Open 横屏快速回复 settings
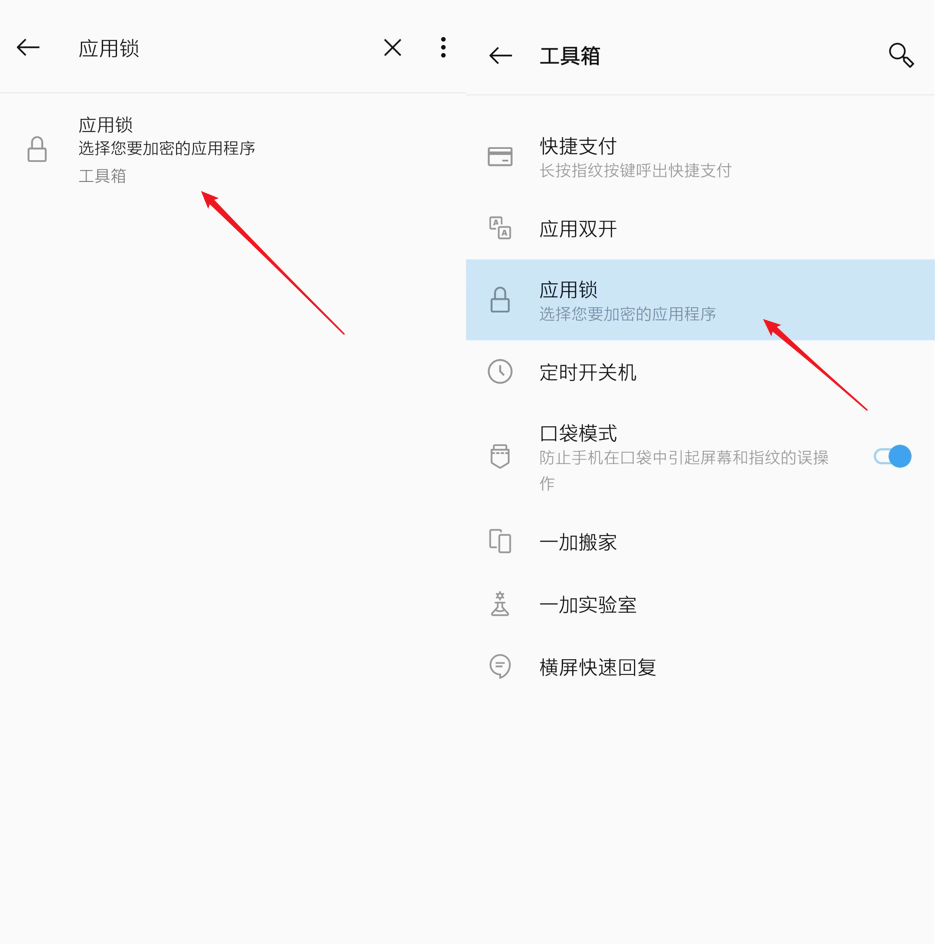This screenshot has height=944, width=935. coord(700,667)
